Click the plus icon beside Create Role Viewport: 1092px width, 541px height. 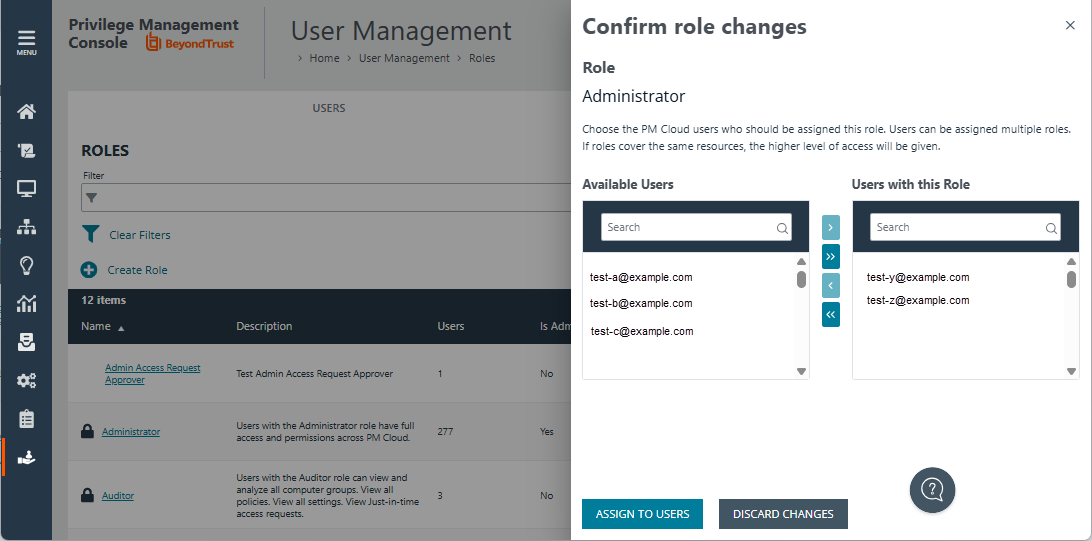pyautogui.click(x=89, y=270)
